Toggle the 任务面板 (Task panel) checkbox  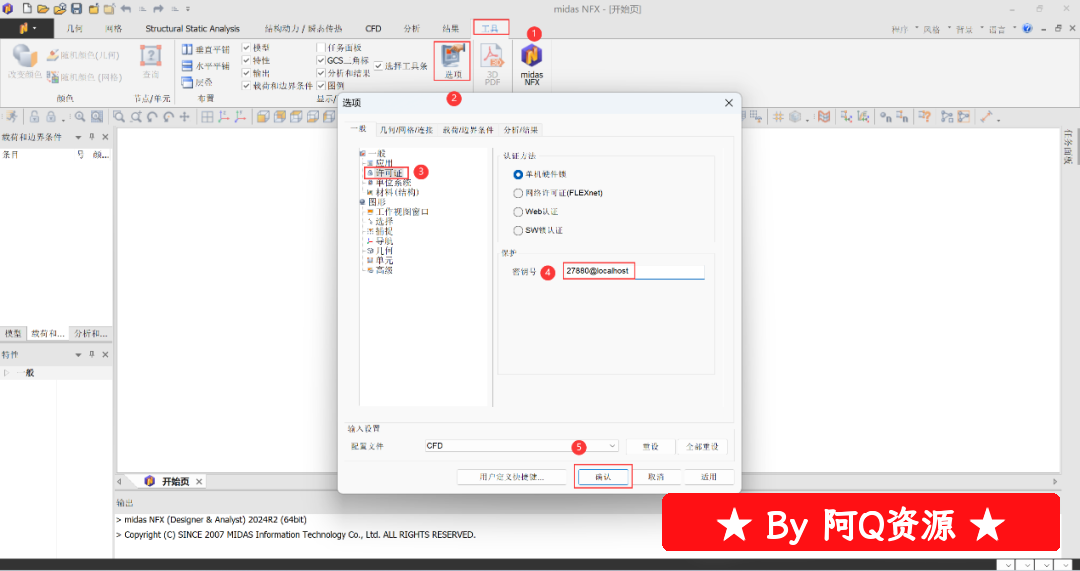coord(320,48)
